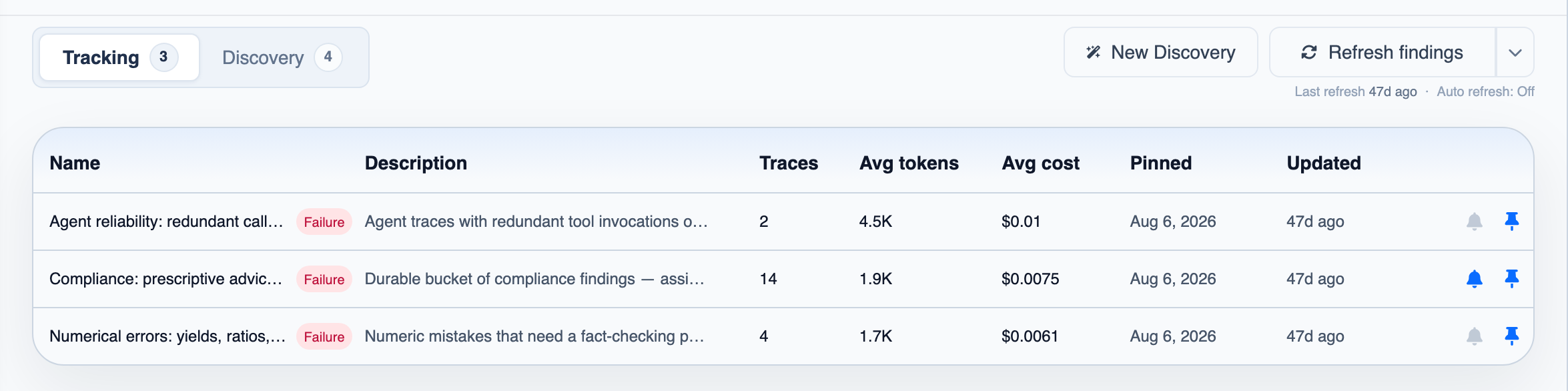Sort by the Description column header
Viewport: 1568px width, 391px height.
[x=416, y=163]
